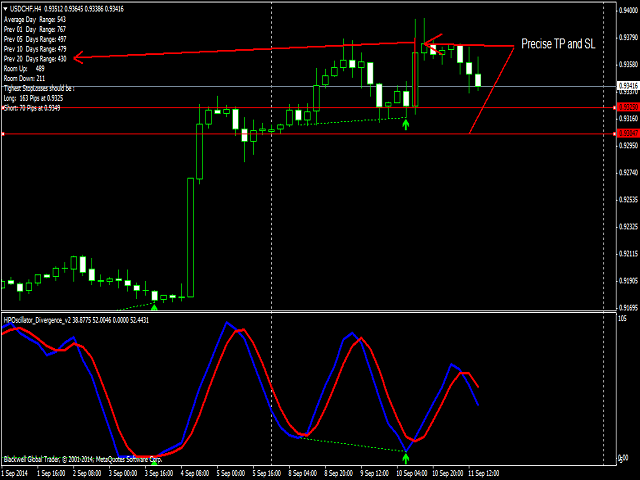Click the 0.93580 price scale label
The image size is (640, 480).
point(629,64)
